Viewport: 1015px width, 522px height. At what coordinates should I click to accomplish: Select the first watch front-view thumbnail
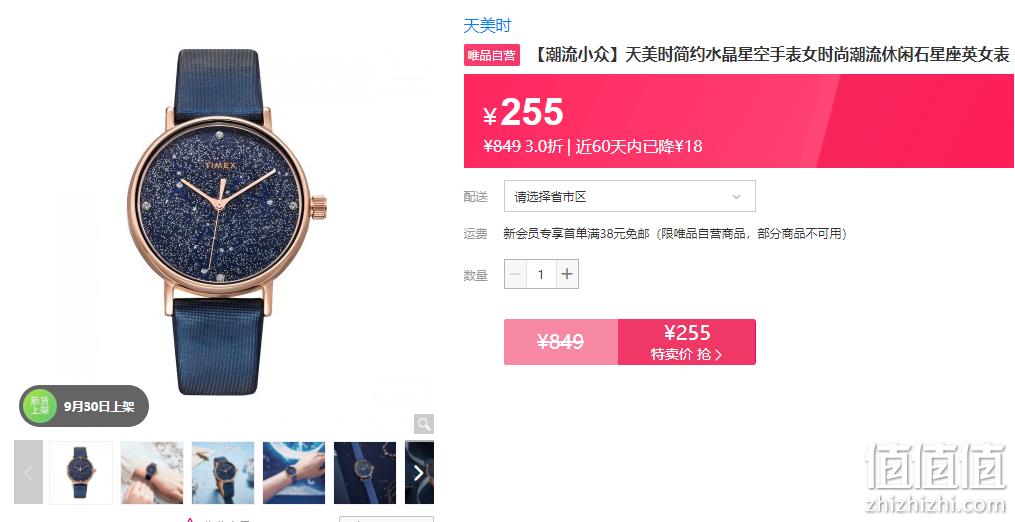point(81,473)
